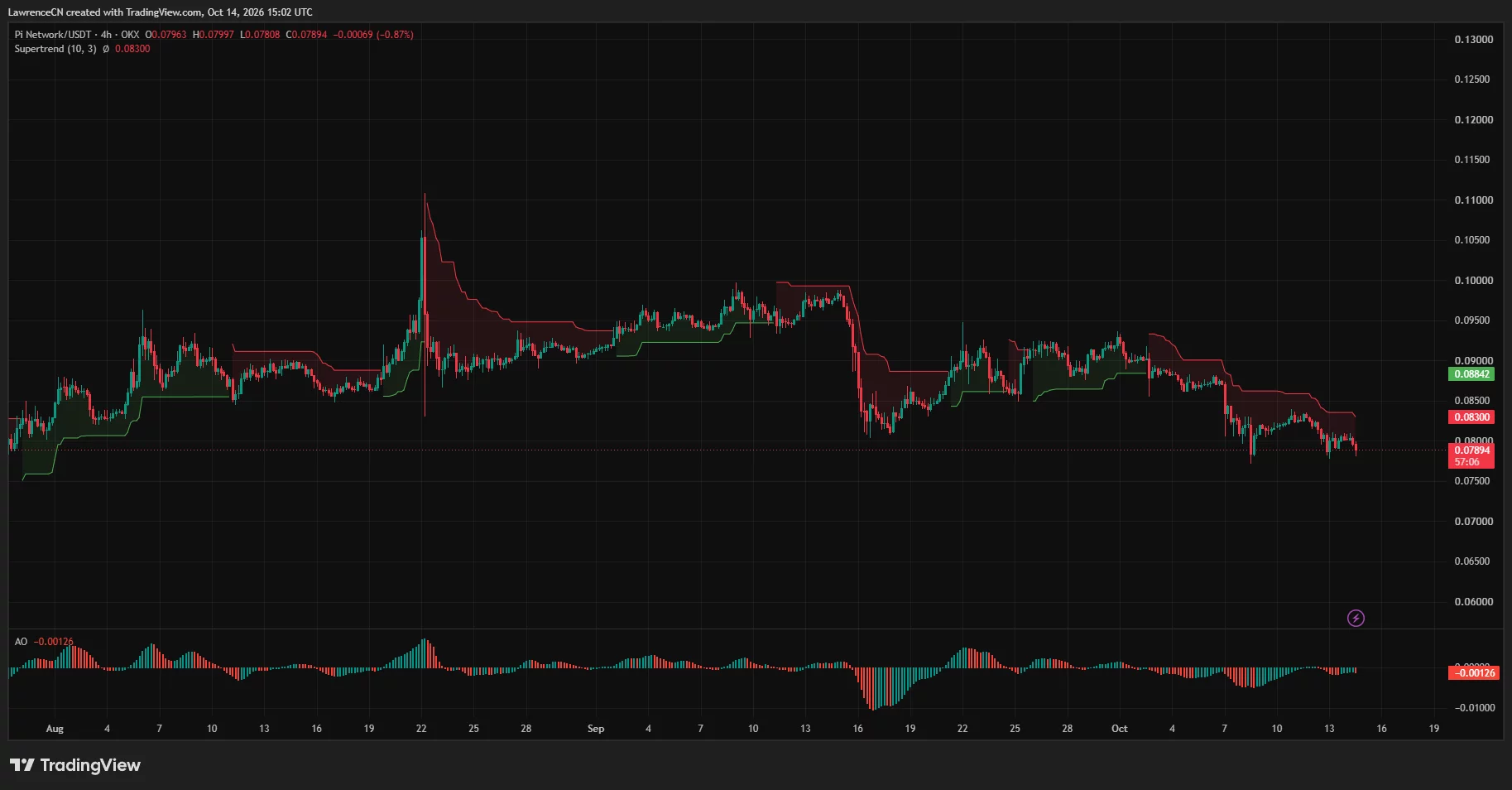Click the Pi Network/USDT symbol title
Screen dimensions: 1512x790
[x=53, y=35]
